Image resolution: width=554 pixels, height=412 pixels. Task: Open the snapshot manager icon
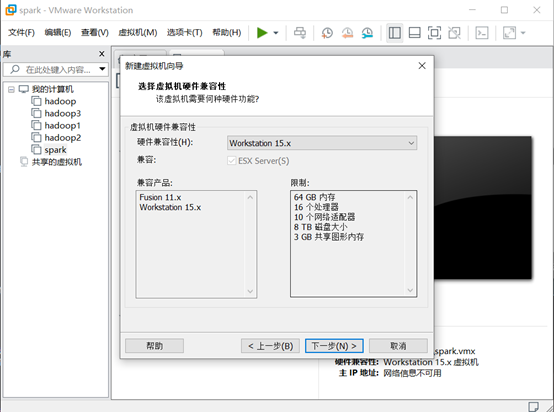click(x=367, y=33)
